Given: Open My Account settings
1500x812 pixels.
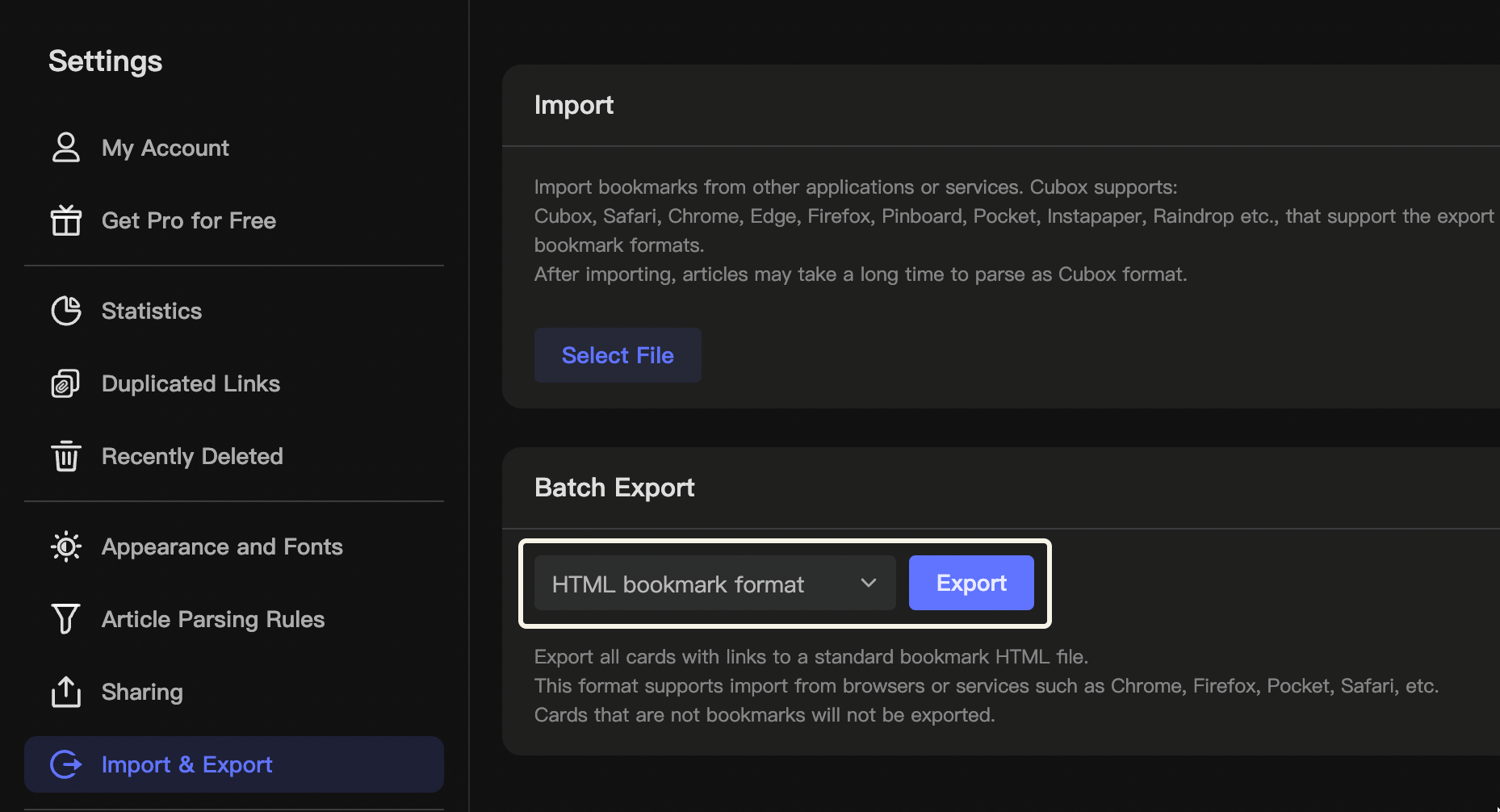Looking at the screenshot, I should 234,148.
